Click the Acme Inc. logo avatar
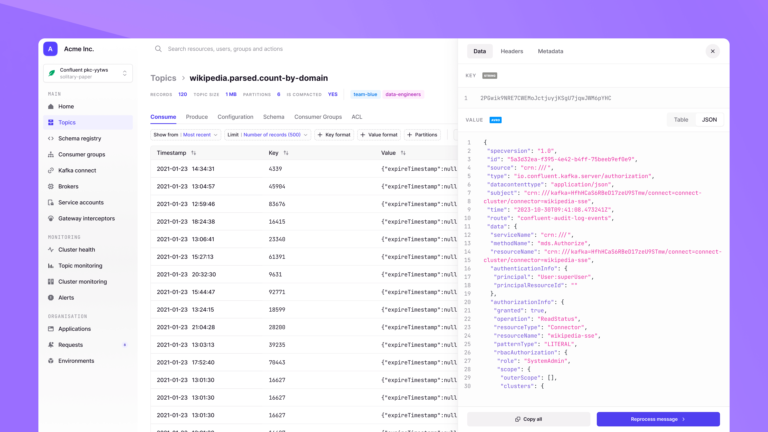This screenshot has width=768, height=432. [x=50, y=49]
